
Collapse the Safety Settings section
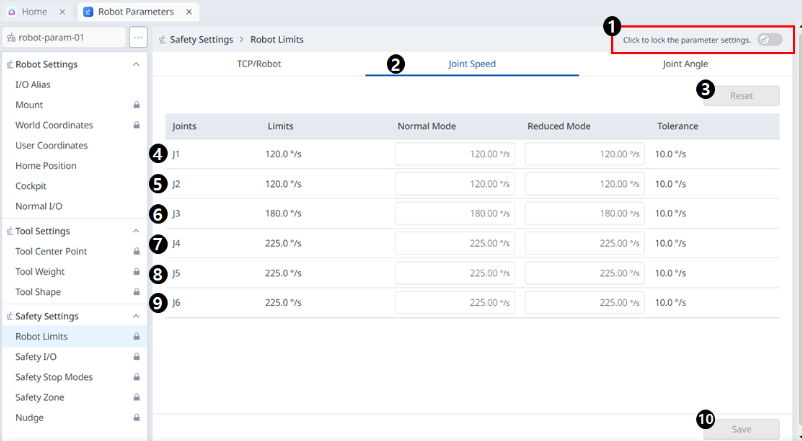click(136, 316)
